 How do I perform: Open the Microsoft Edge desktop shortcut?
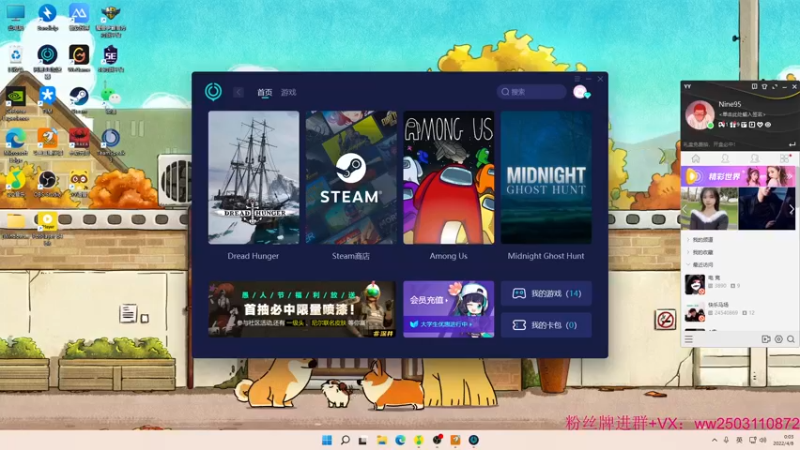[15, 144]
